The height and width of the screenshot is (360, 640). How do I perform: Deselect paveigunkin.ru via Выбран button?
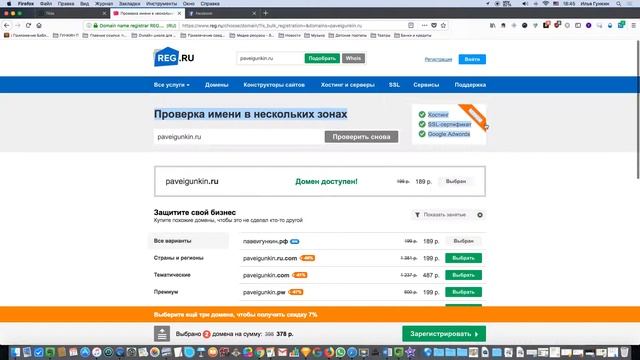456,181
